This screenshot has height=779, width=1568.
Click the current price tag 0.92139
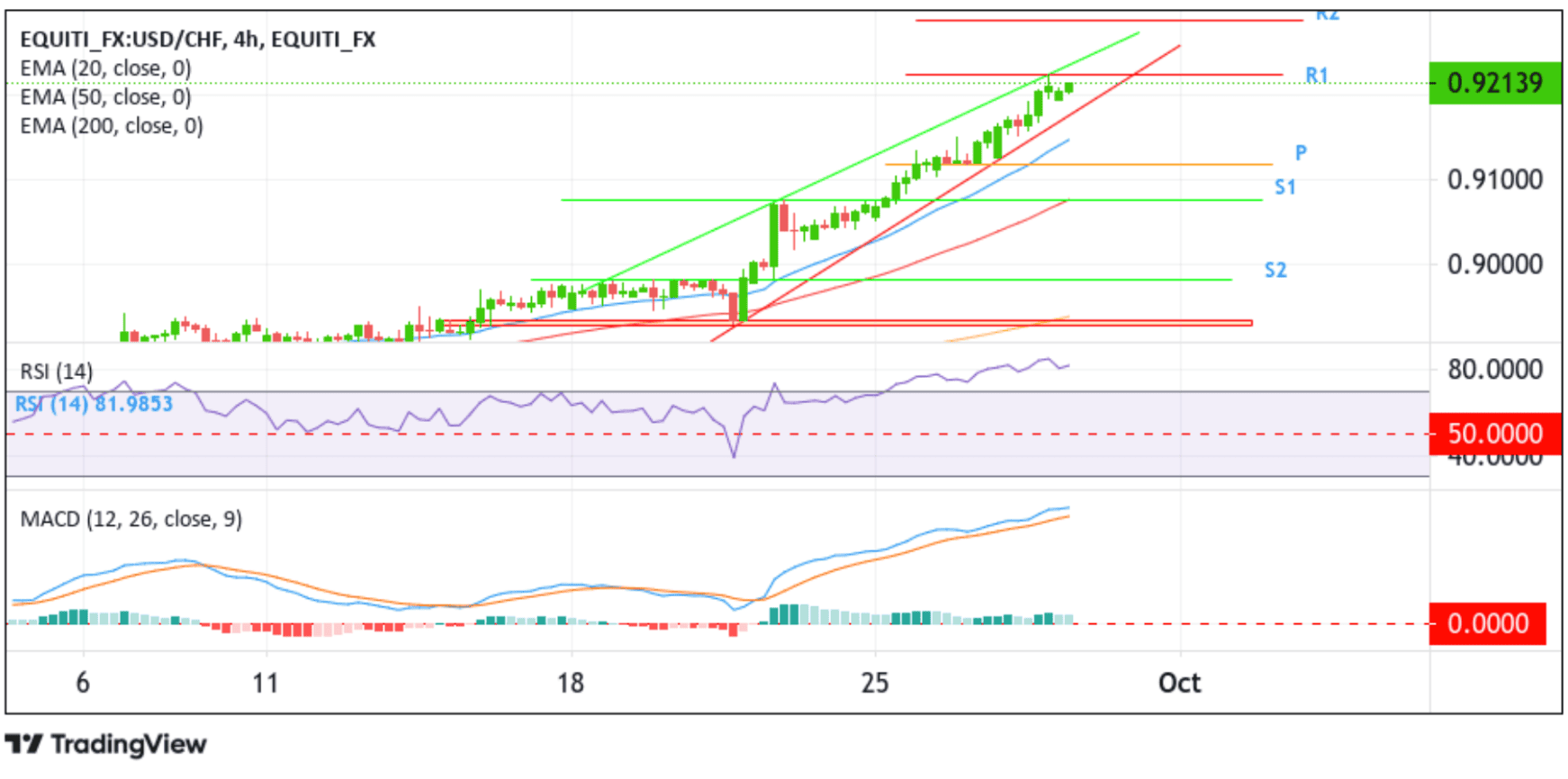(x=1494, y=83)
